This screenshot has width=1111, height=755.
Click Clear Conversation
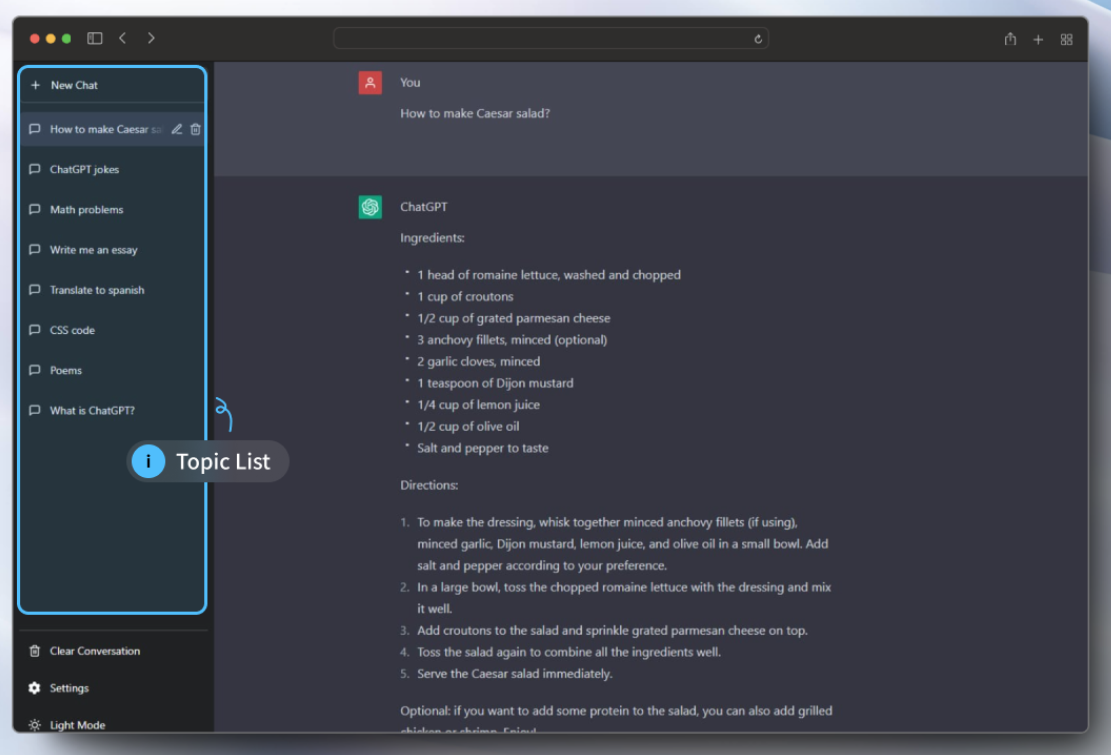click(94, 651)
